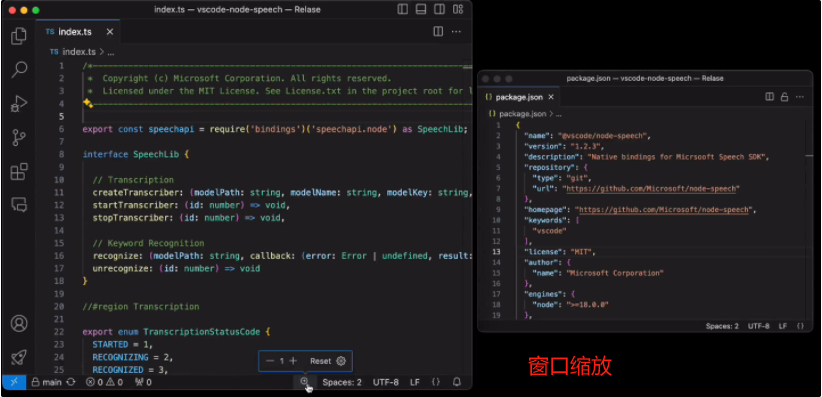822x397 pixels.
Task: Click the "version": "1.2.3" line
Action: tap(564, 146)
